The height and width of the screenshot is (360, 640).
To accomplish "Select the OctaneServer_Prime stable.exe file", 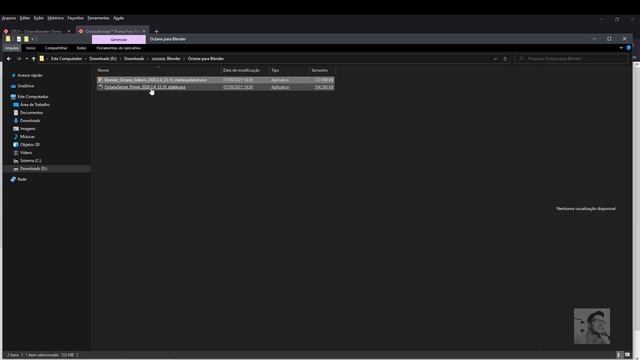I will point(216,87).
